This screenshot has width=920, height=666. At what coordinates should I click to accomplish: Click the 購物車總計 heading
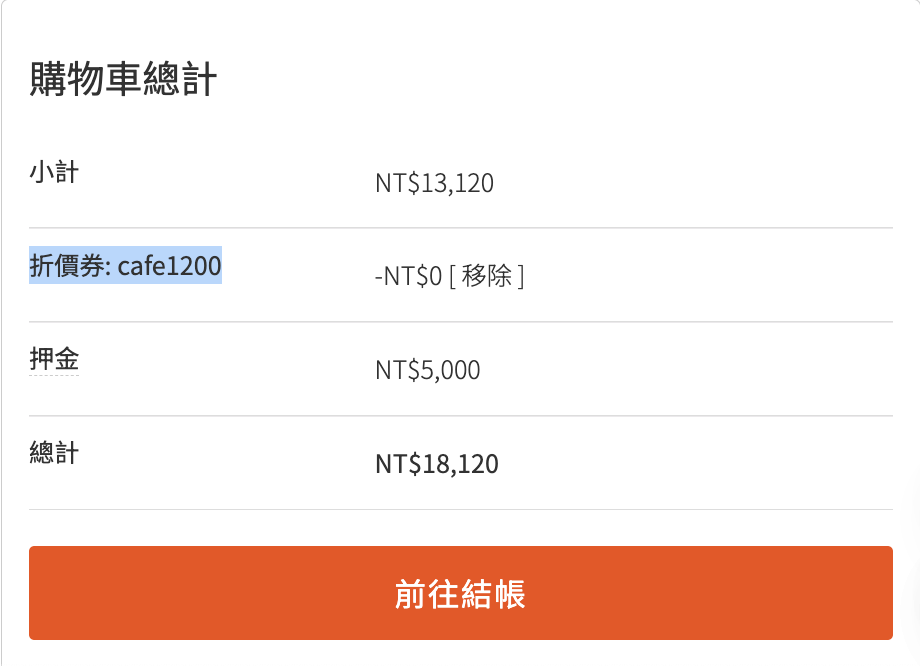point(123,79)
